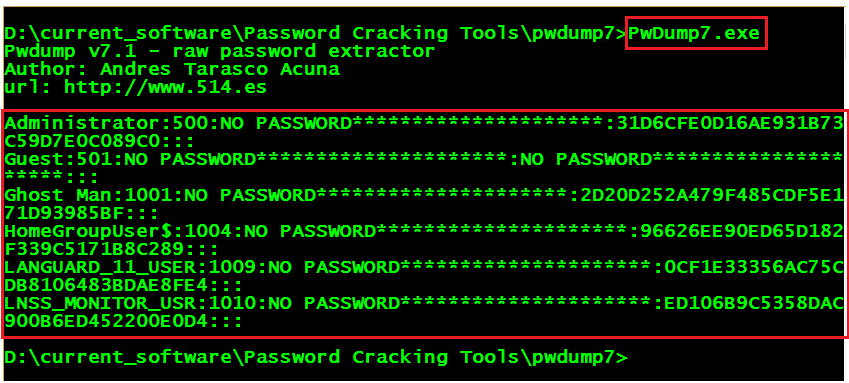Open the http://www.514.es url text
849x383 pixels.
pos(165,87)
